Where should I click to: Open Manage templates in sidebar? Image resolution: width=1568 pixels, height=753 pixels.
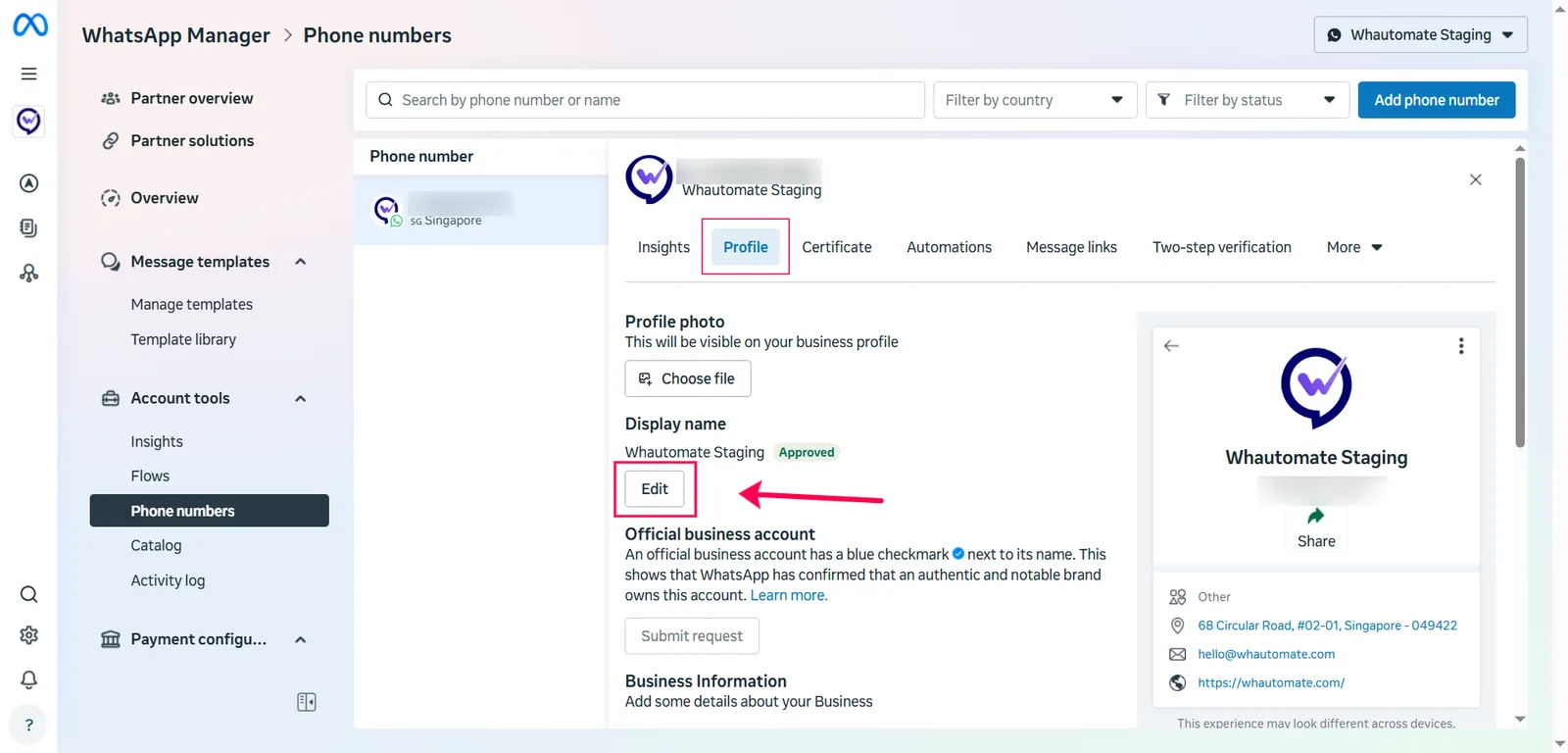point(192,304)
